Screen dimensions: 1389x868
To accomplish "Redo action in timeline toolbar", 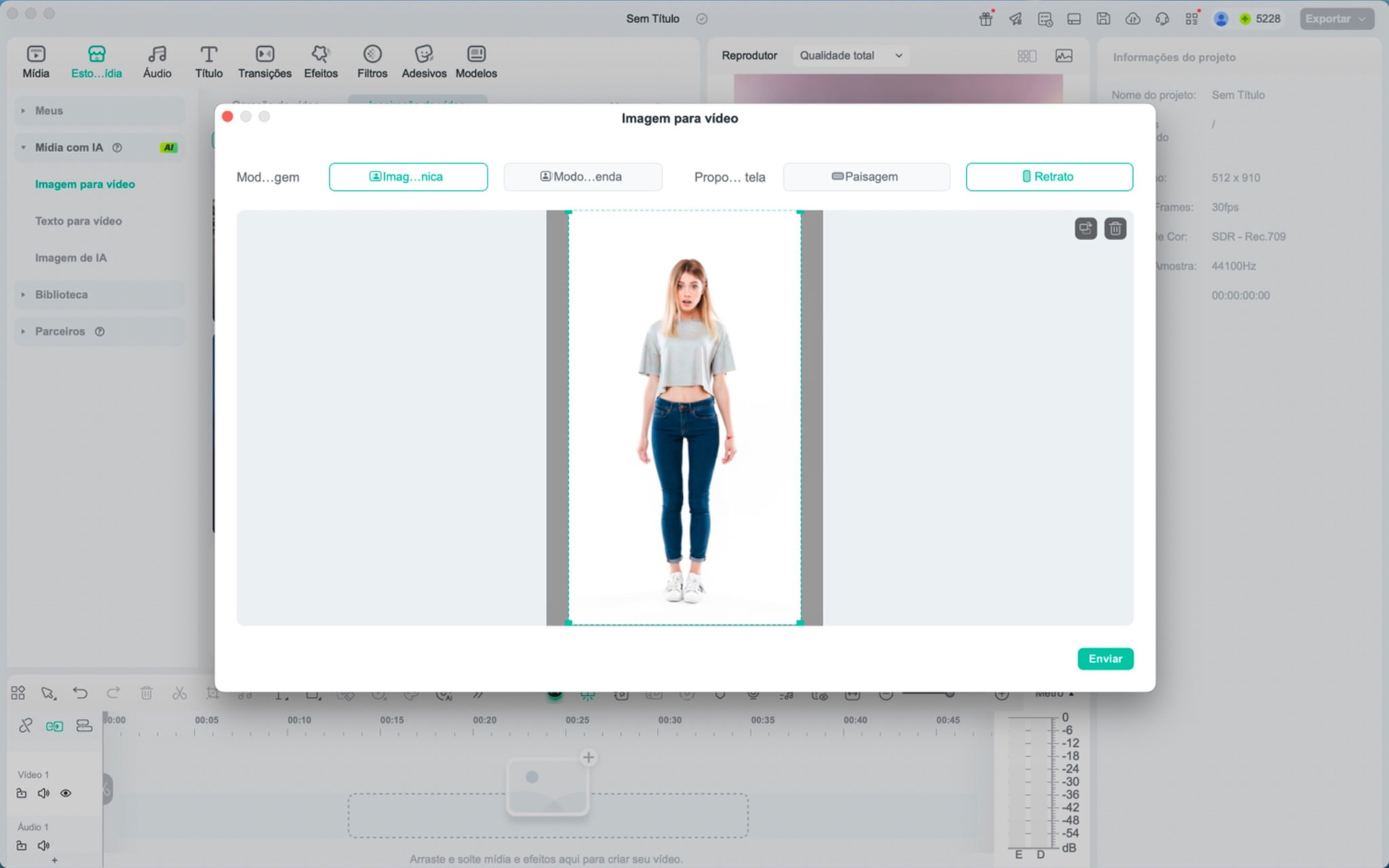I will click(113, 693).
